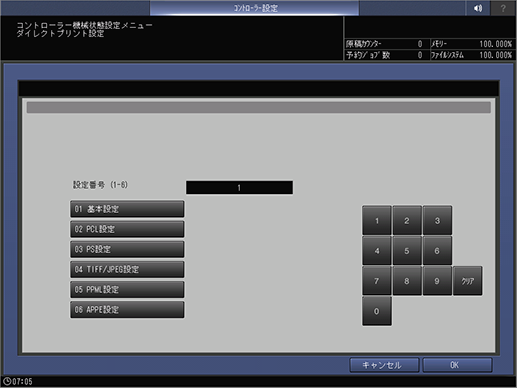Tap keypad digit 4
The width and height of the screenshot is (517, 388).
[377, 251]
